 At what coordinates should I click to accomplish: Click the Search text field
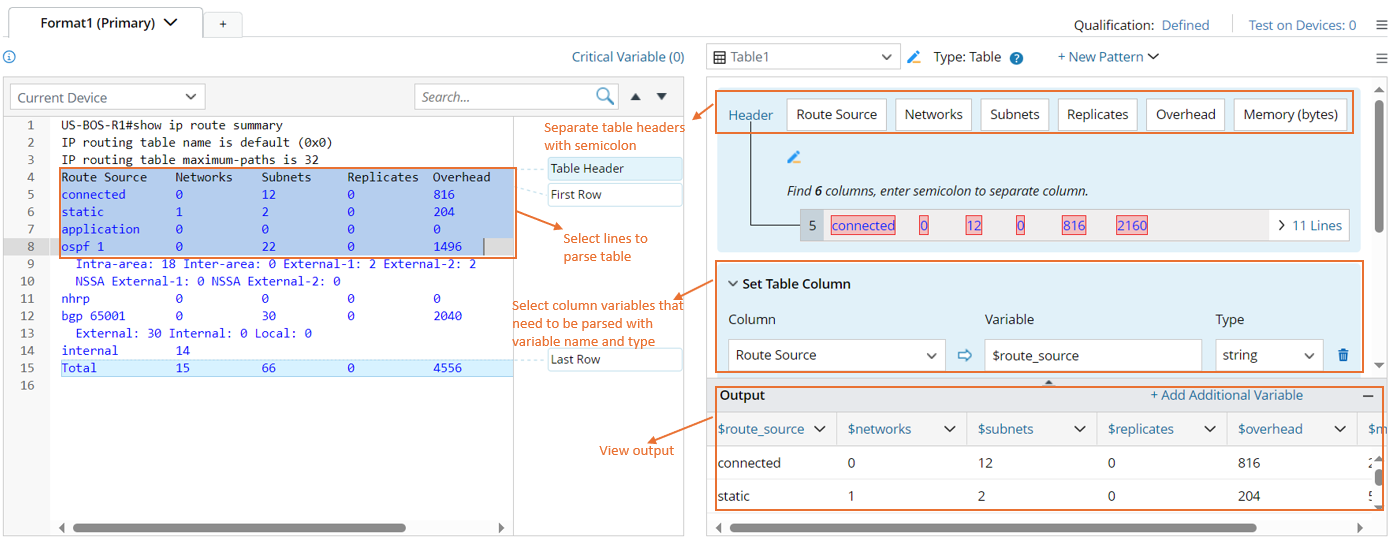[x=505, y=97]
